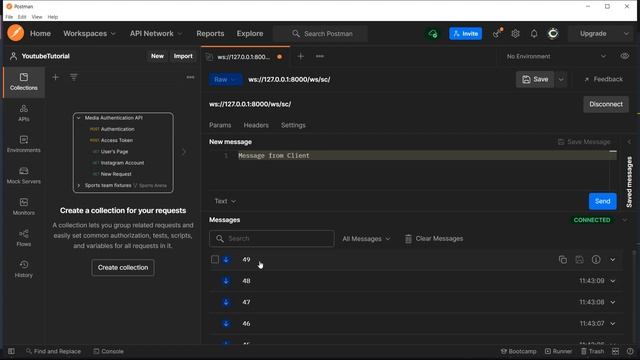Image resolution: width=640 pixels, height=360 pixels.
Task: Click the messages Search field
Action: pos(272,238)
